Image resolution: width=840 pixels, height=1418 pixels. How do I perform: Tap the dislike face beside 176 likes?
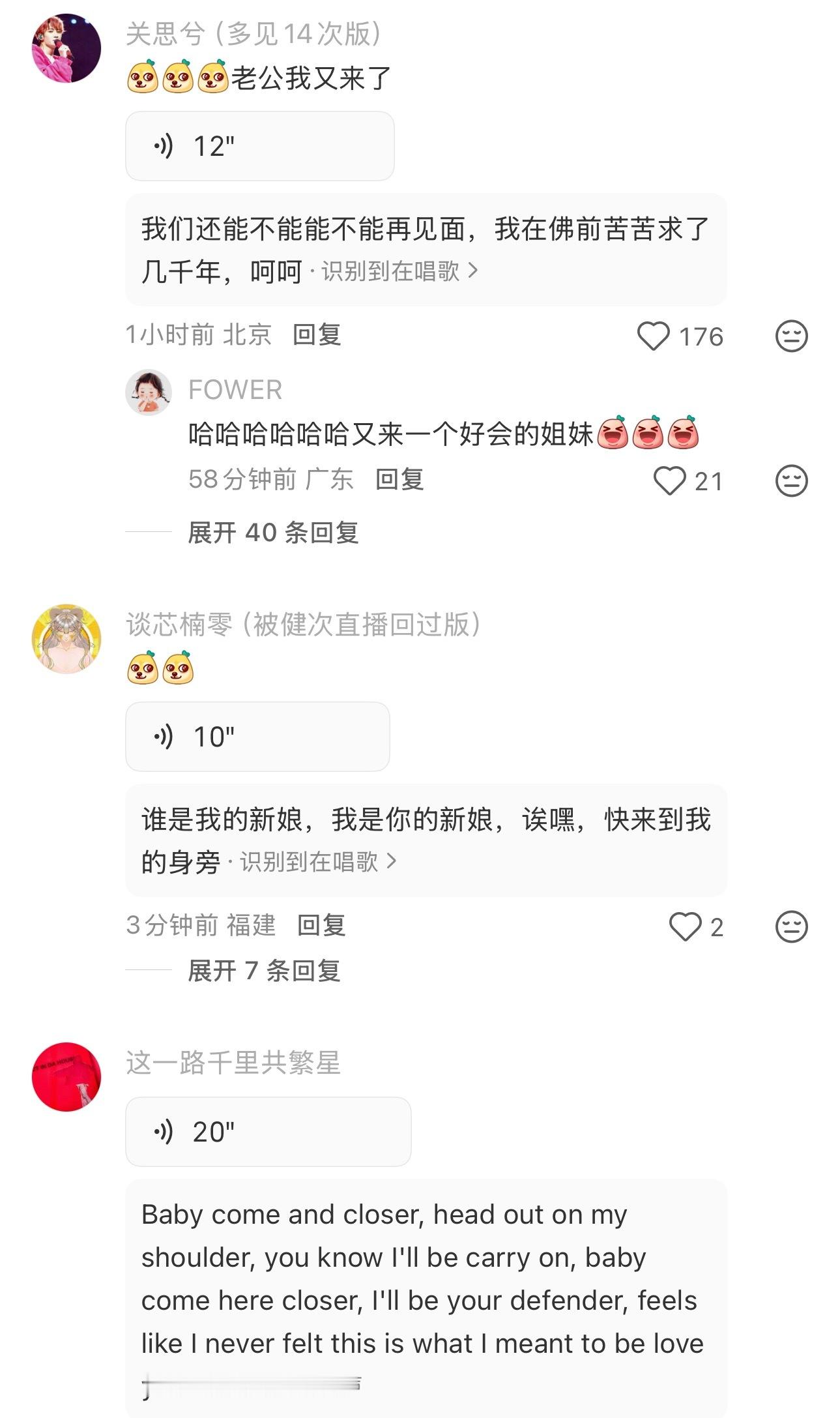[x=791, y=336]
